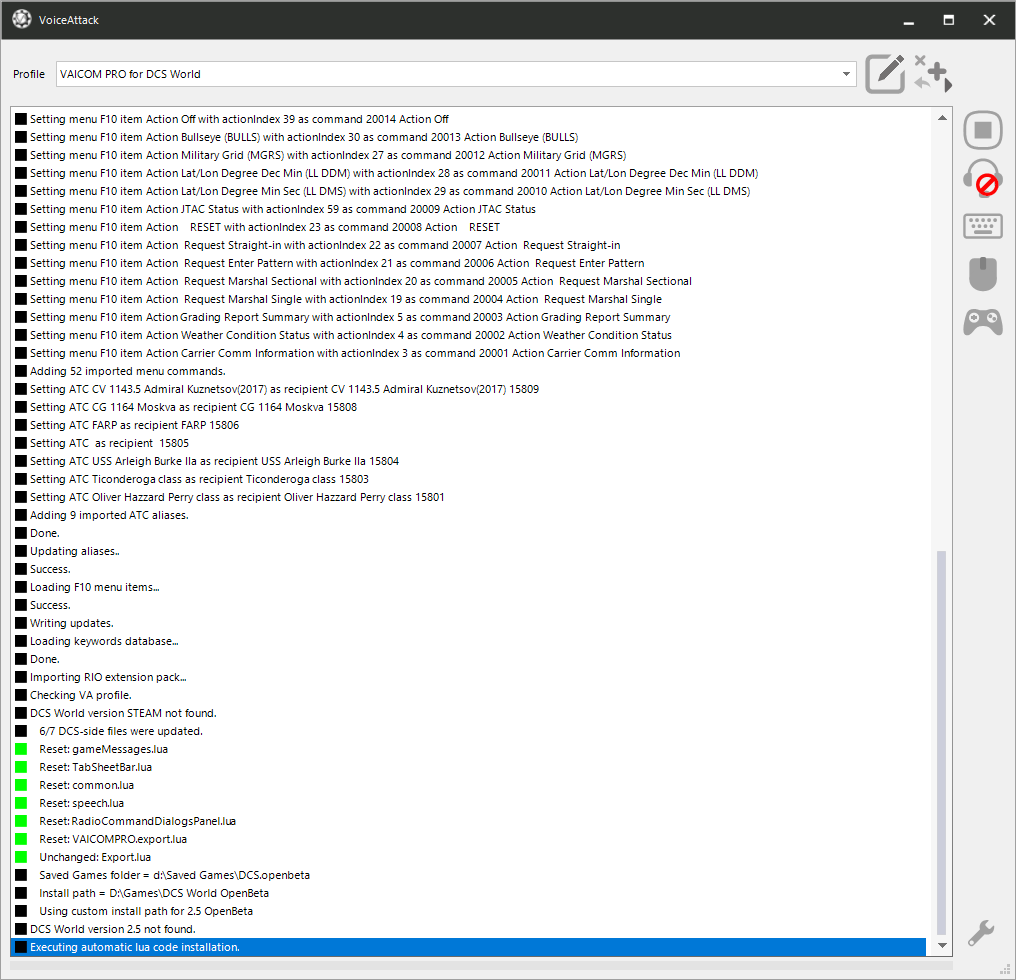
Task: Select 'Reset: RadioCommandDialogsPanel.lua' line
Action: click(468, 821)
